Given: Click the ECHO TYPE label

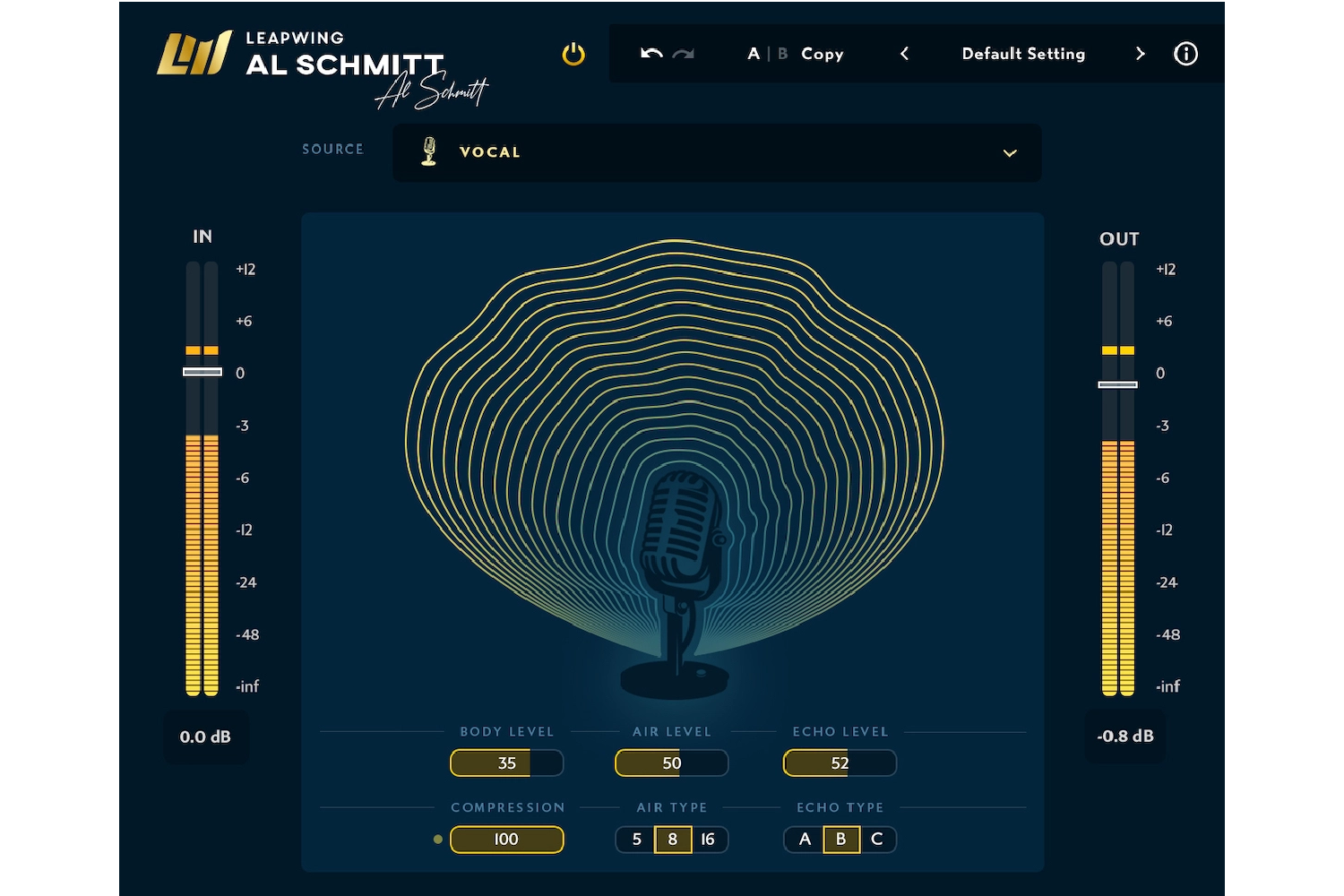Looking at the screenshot, I should pos(840,808).
